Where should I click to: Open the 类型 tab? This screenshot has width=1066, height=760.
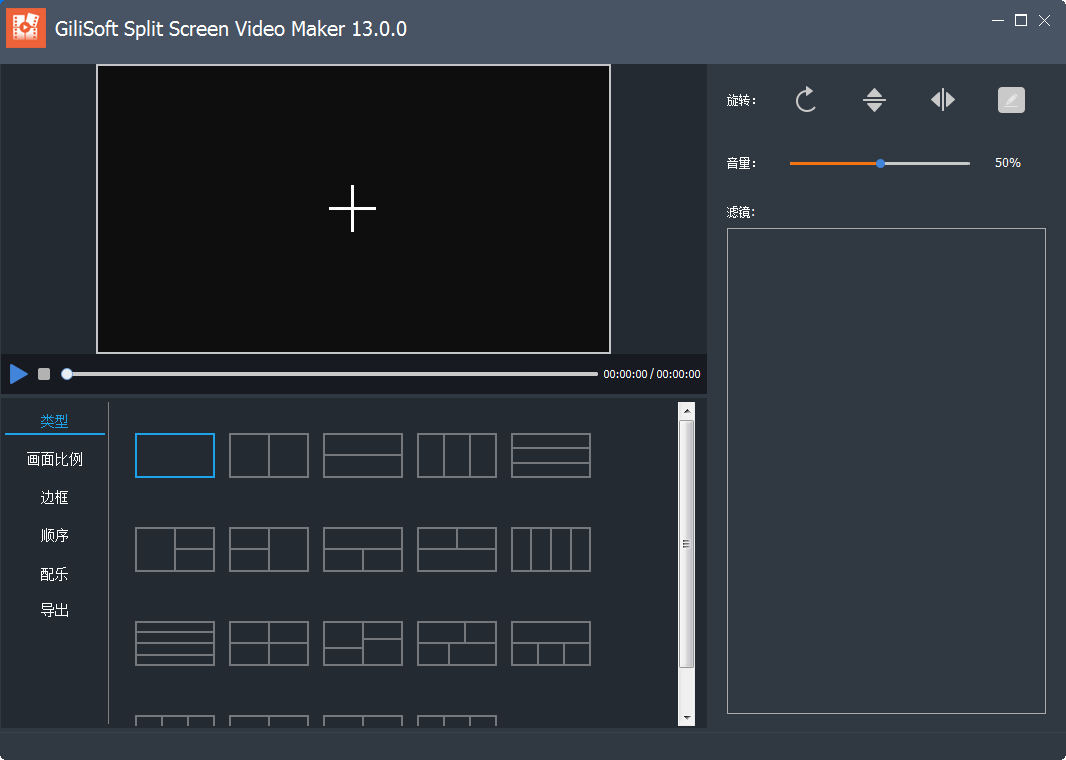(54, 421)
